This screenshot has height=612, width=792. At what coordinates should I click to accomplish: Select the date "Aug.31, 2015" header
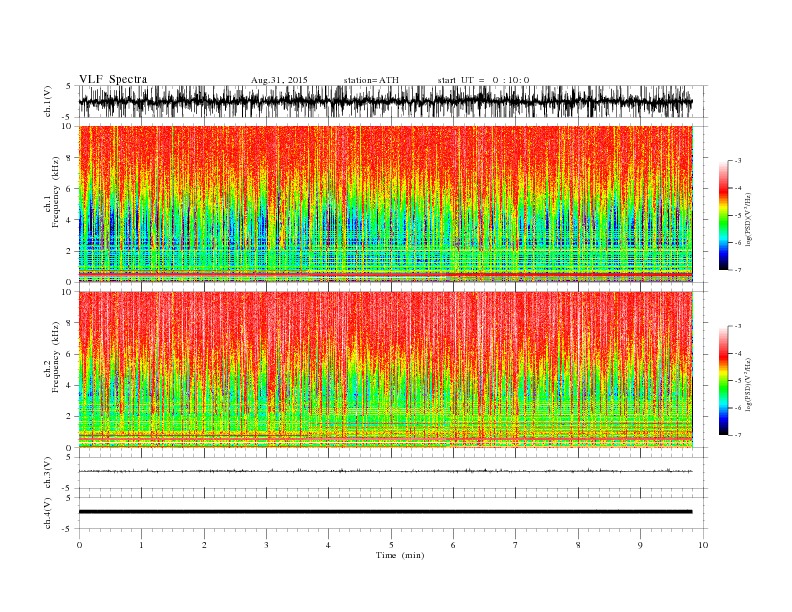pyautogui.click(x=279, y=80)
